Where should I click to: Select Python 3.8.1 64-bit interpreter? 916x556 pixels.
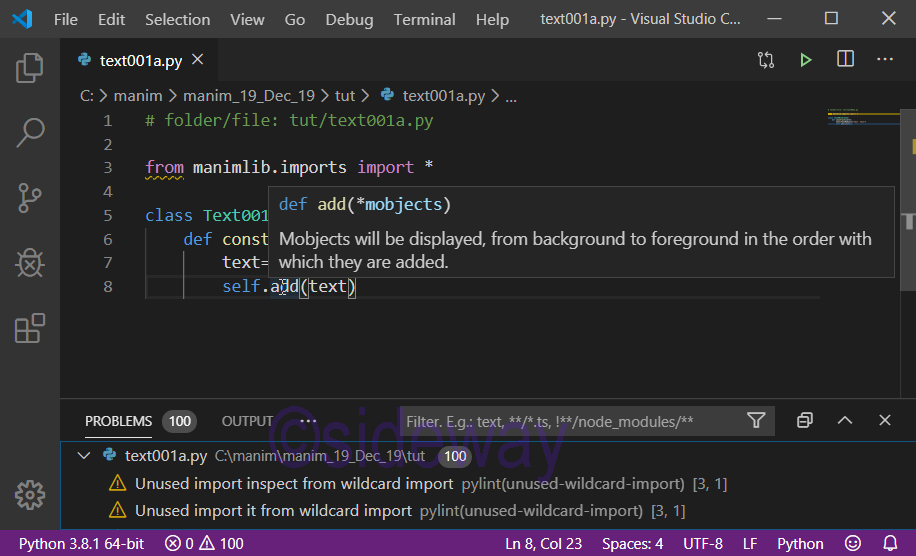(x=81, y=544)
